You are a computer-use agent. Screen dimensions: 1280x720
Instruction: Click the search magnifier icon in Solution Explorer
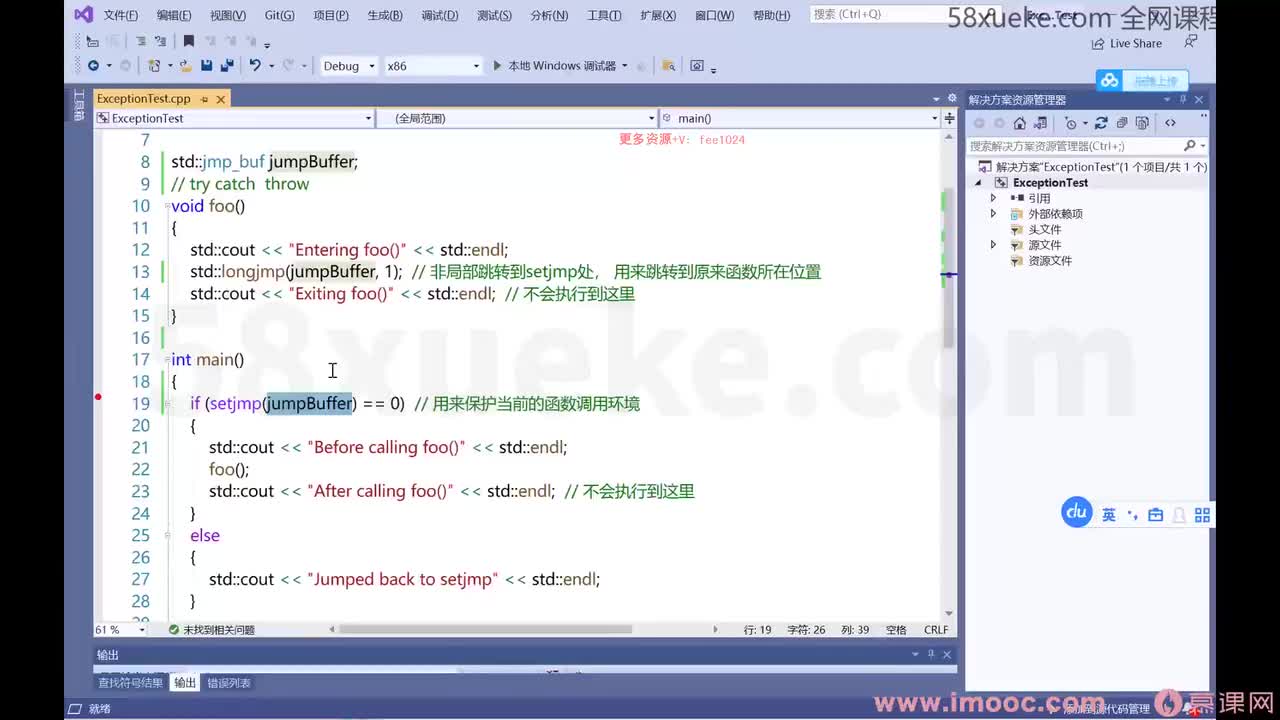coord(1189,146)
